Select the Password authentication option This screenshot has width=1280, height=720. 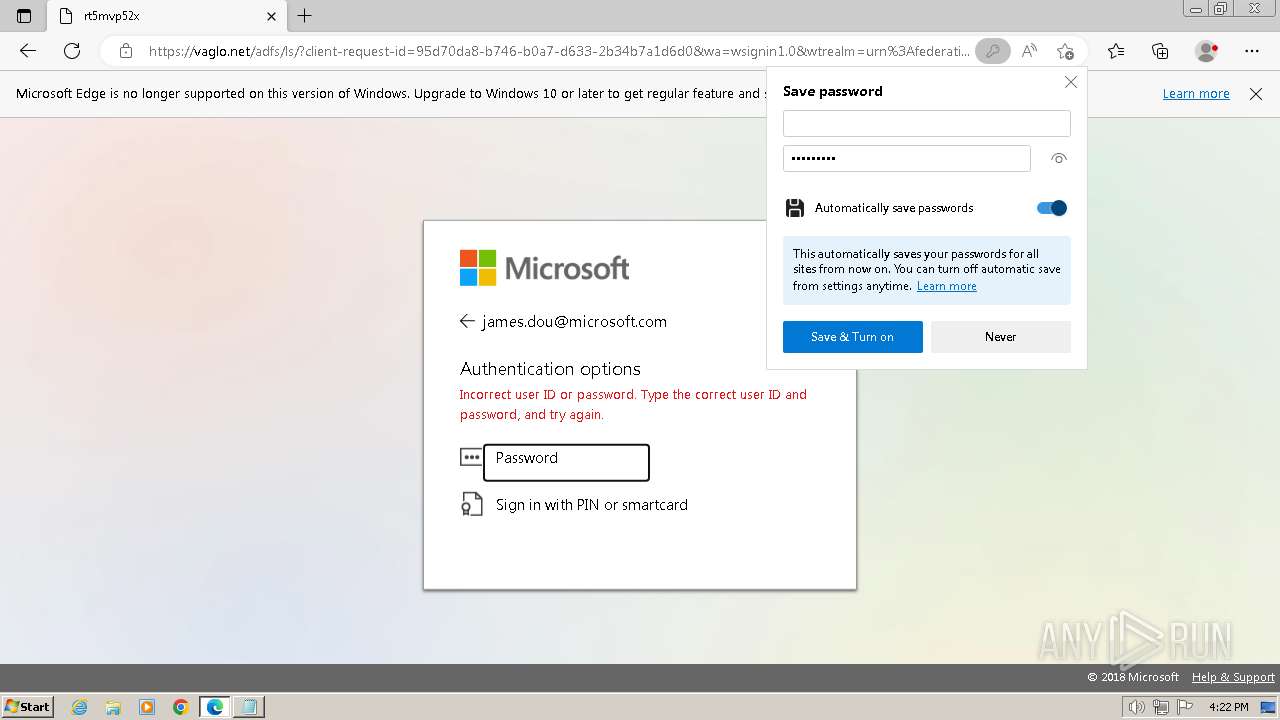click(x=566, y=462)
